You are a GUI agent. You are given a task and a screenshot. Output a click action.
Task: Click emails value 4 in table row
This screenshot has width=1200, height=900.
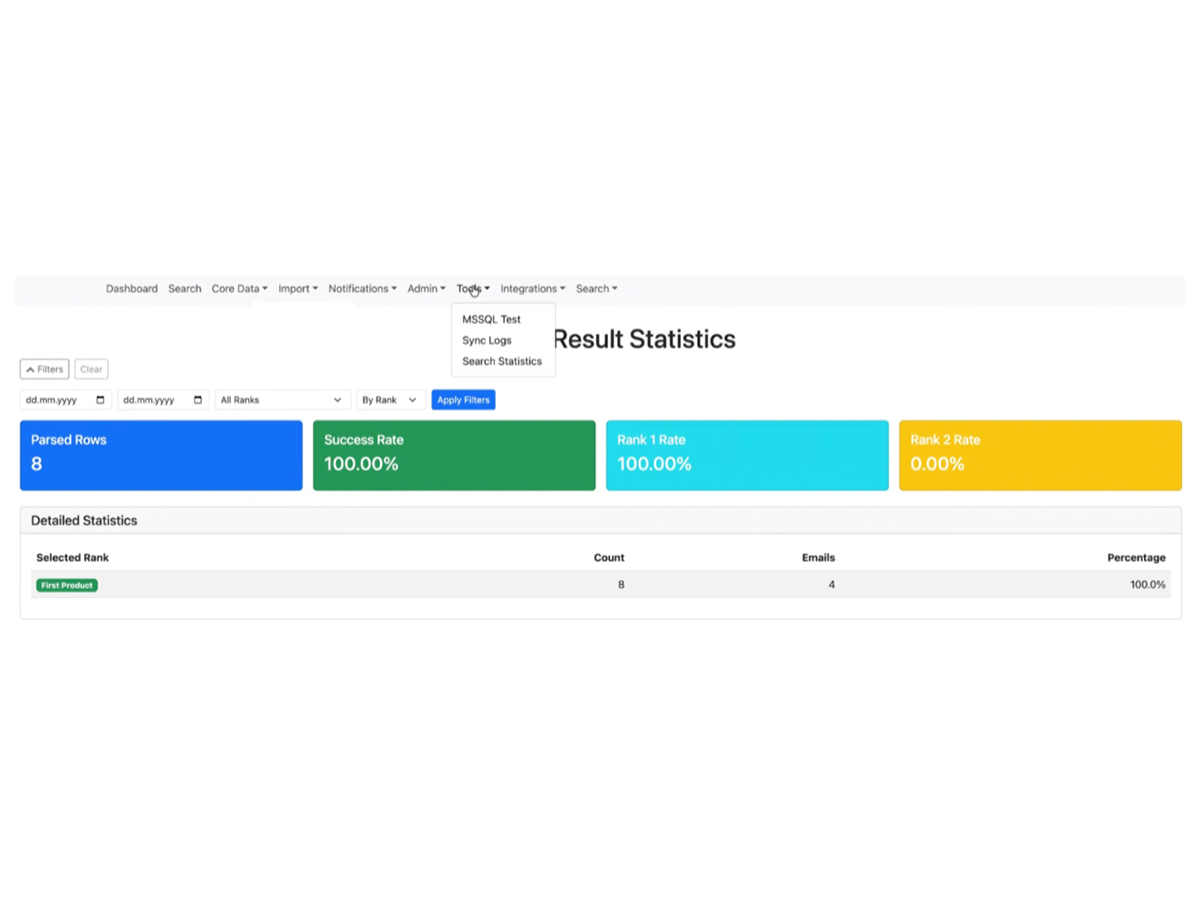click(x=831, y=585)
